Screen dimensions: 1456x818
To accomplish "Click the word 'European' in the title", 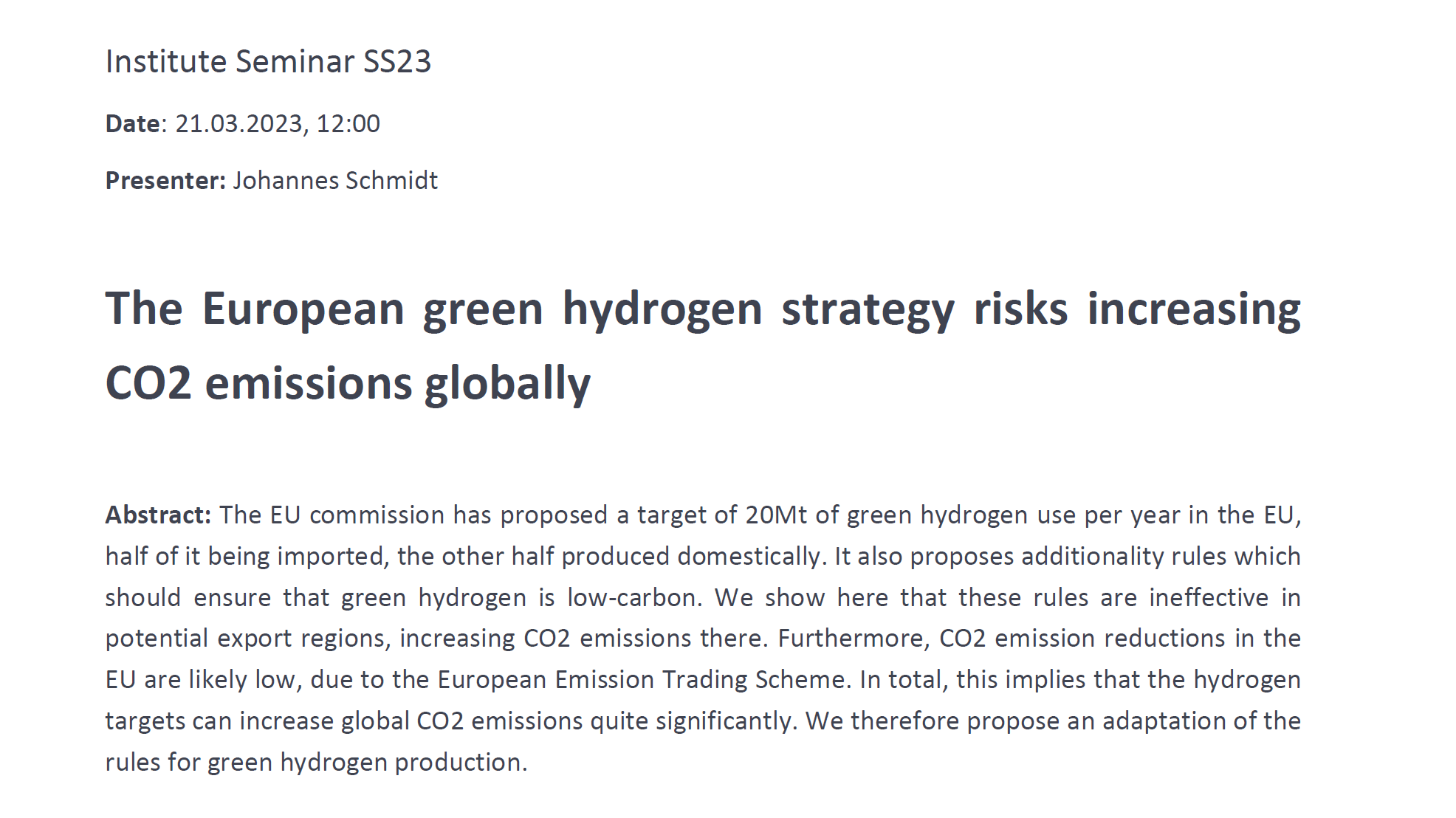I will (303, 310).
